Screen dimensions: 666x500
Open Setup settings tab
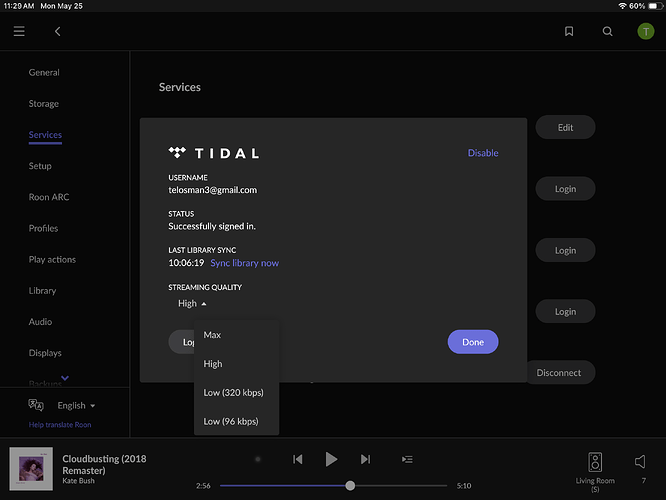40,166
